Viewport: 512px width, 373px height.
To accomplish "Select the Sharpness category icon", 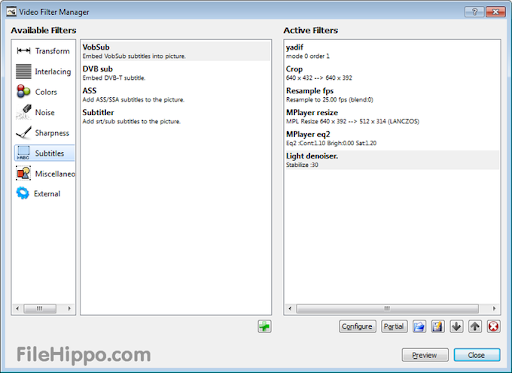I will tap(23, 133).
